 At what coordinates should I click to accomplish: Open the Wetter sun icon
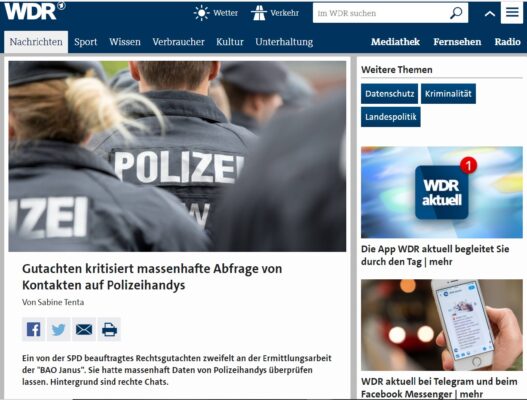[201, 13]
